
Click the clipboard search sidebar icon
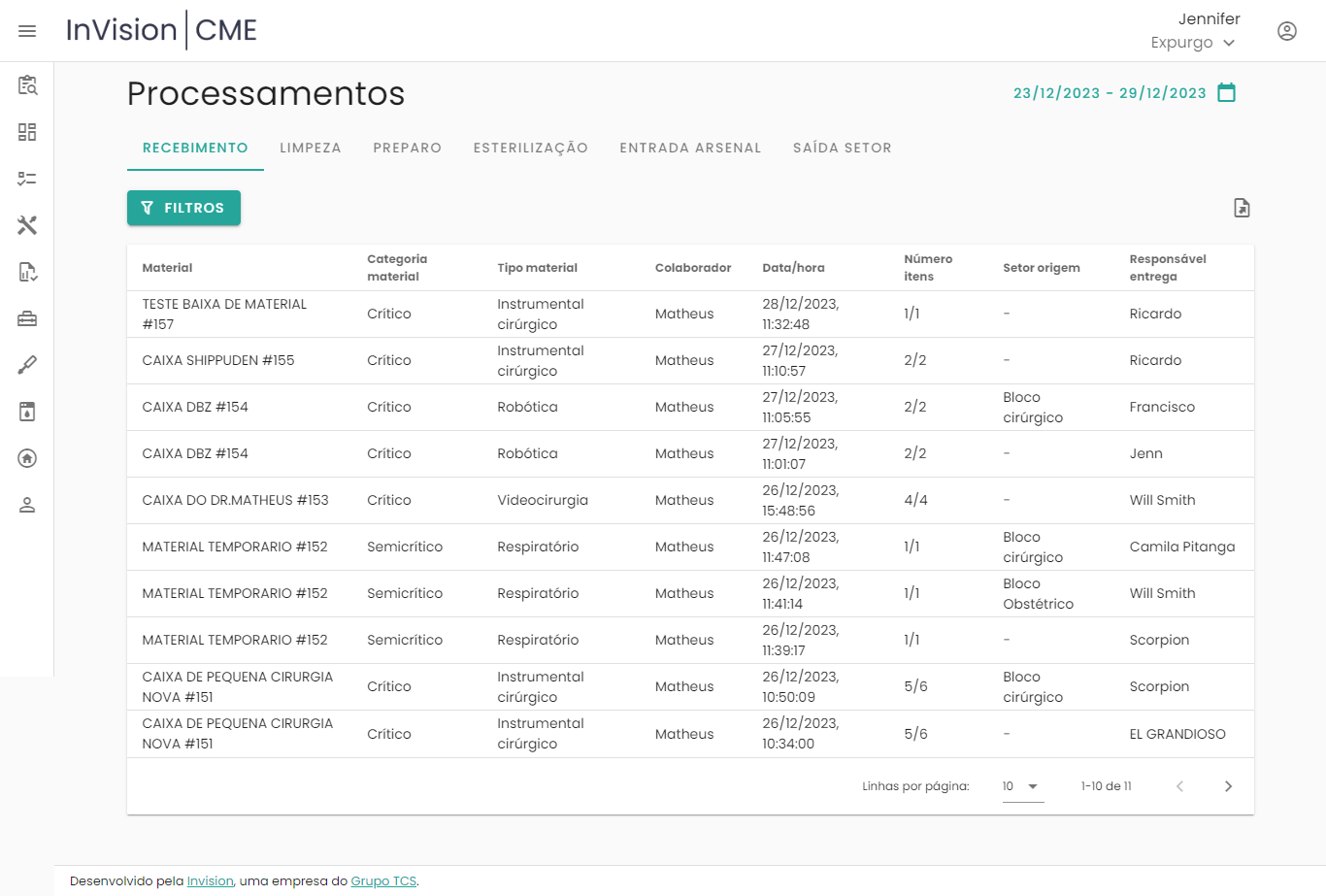(x=27, y=85)
